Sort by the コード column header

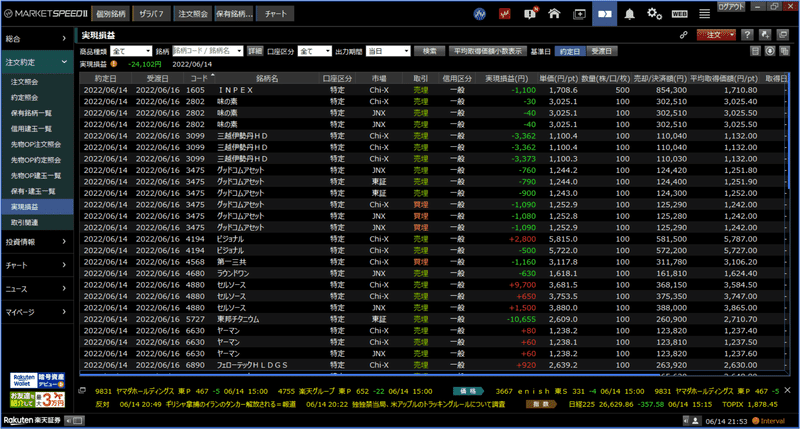(x=199, y=79)
